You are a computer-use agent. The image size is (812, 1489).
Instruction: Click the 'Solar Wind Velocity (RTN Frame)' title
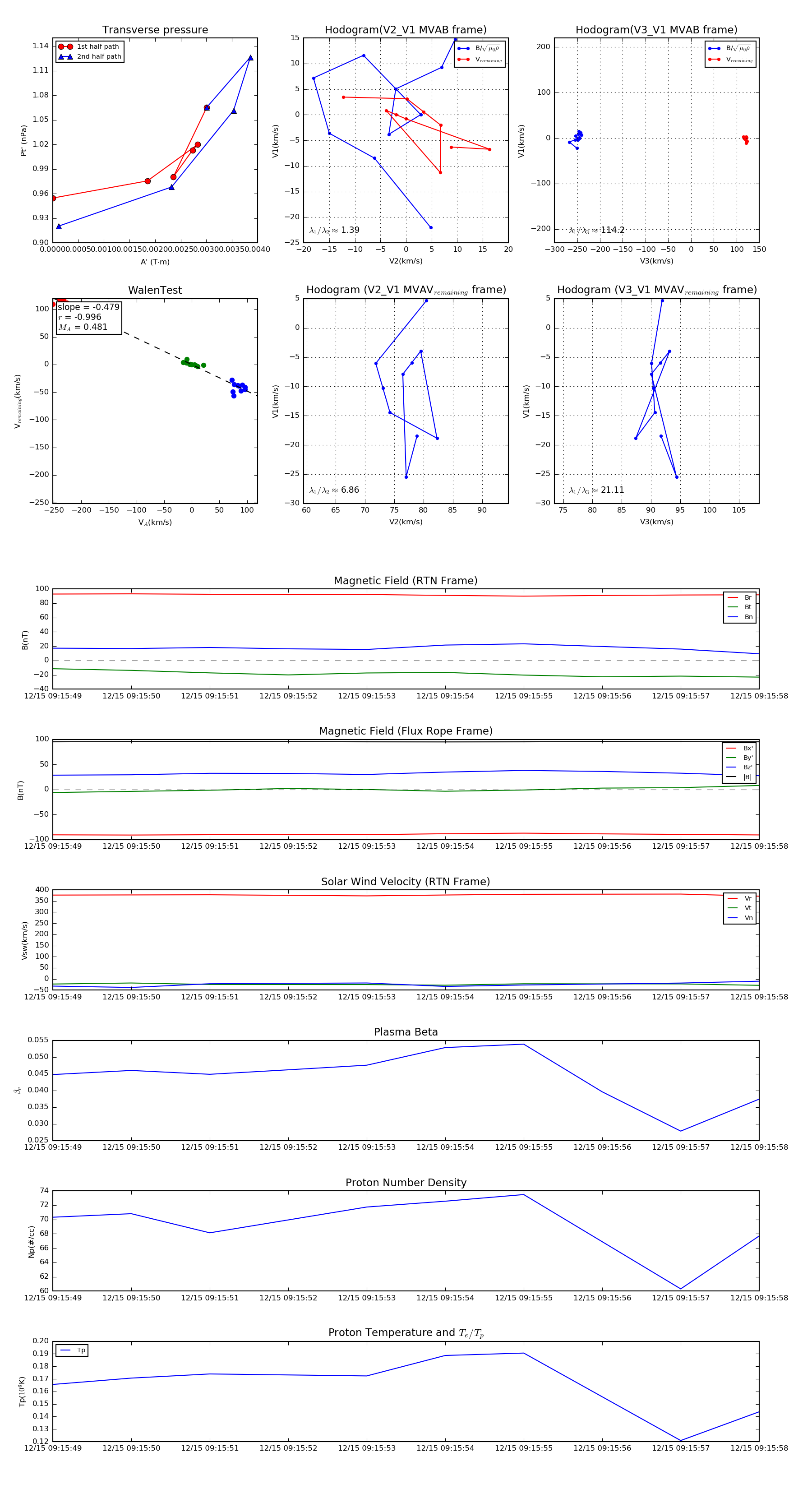point(406,882)
